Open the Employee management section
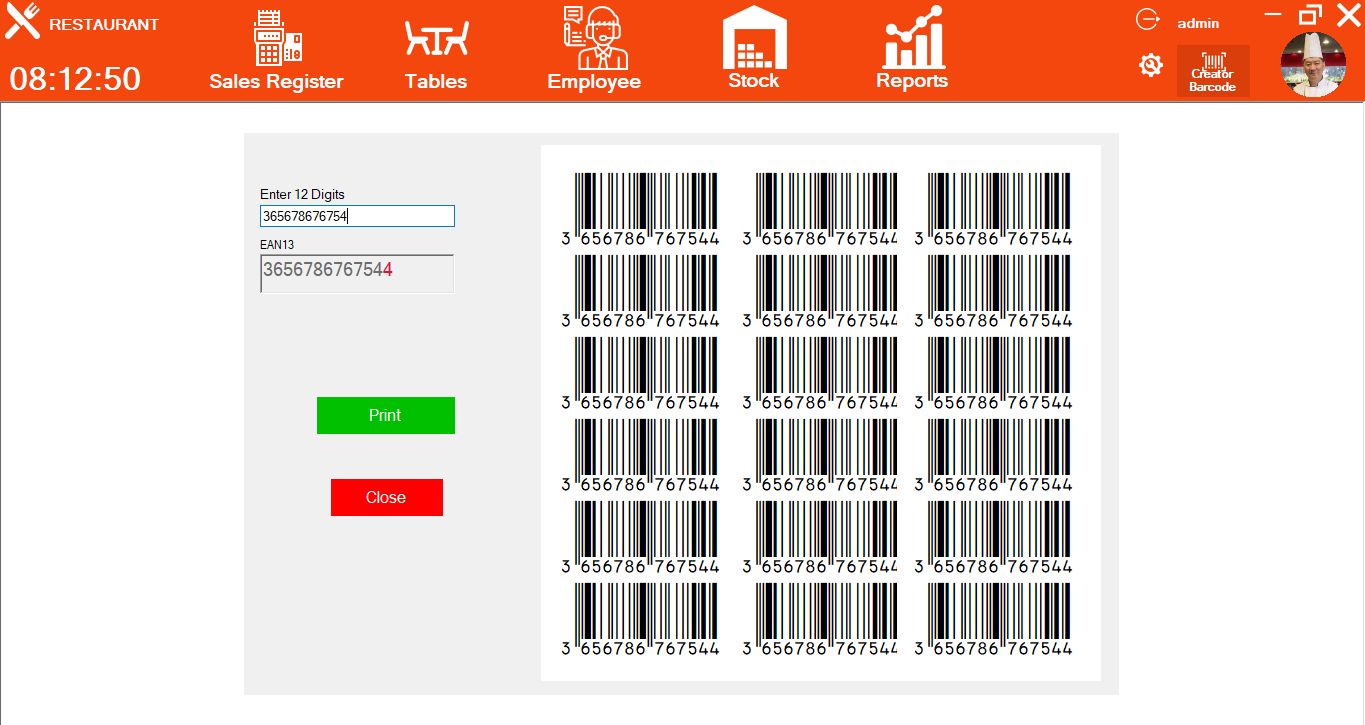 pyautogui.click(x=594, y=49)
